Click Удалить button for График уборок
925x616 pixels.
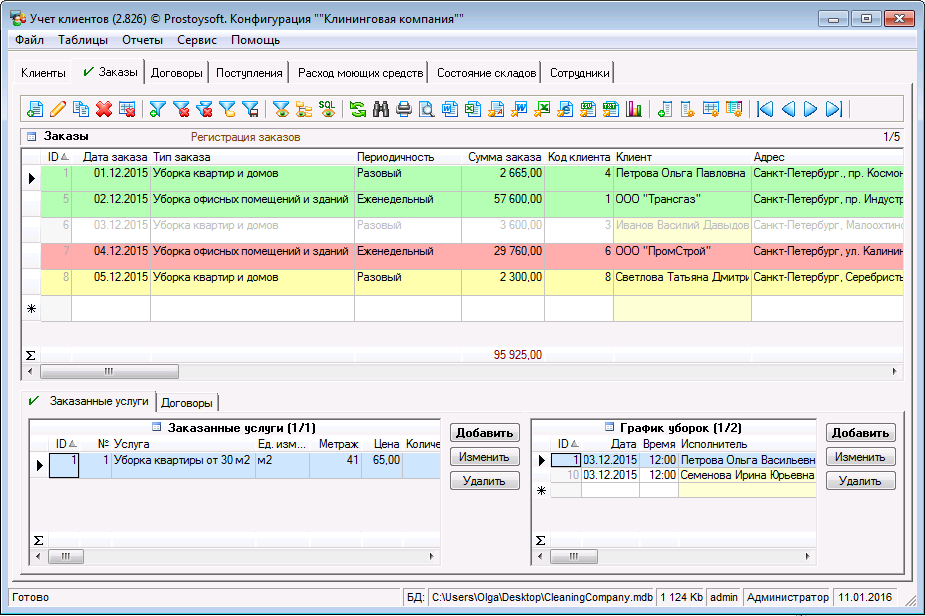coord(860,481)
